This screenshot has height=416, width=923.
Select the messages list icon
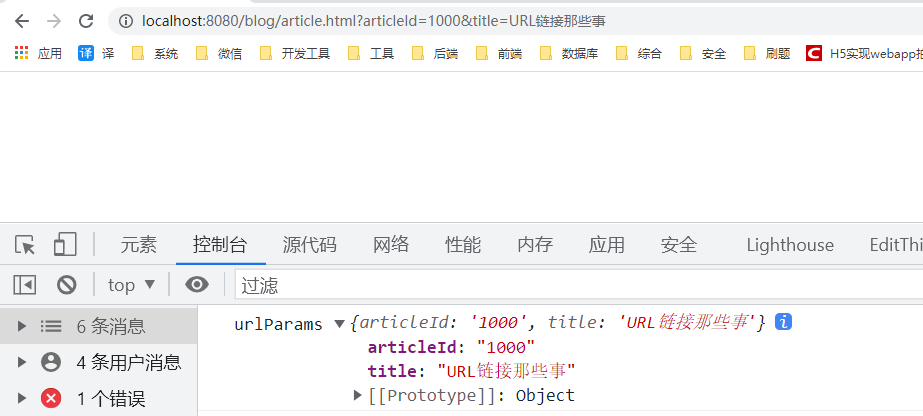pos(51,326)
